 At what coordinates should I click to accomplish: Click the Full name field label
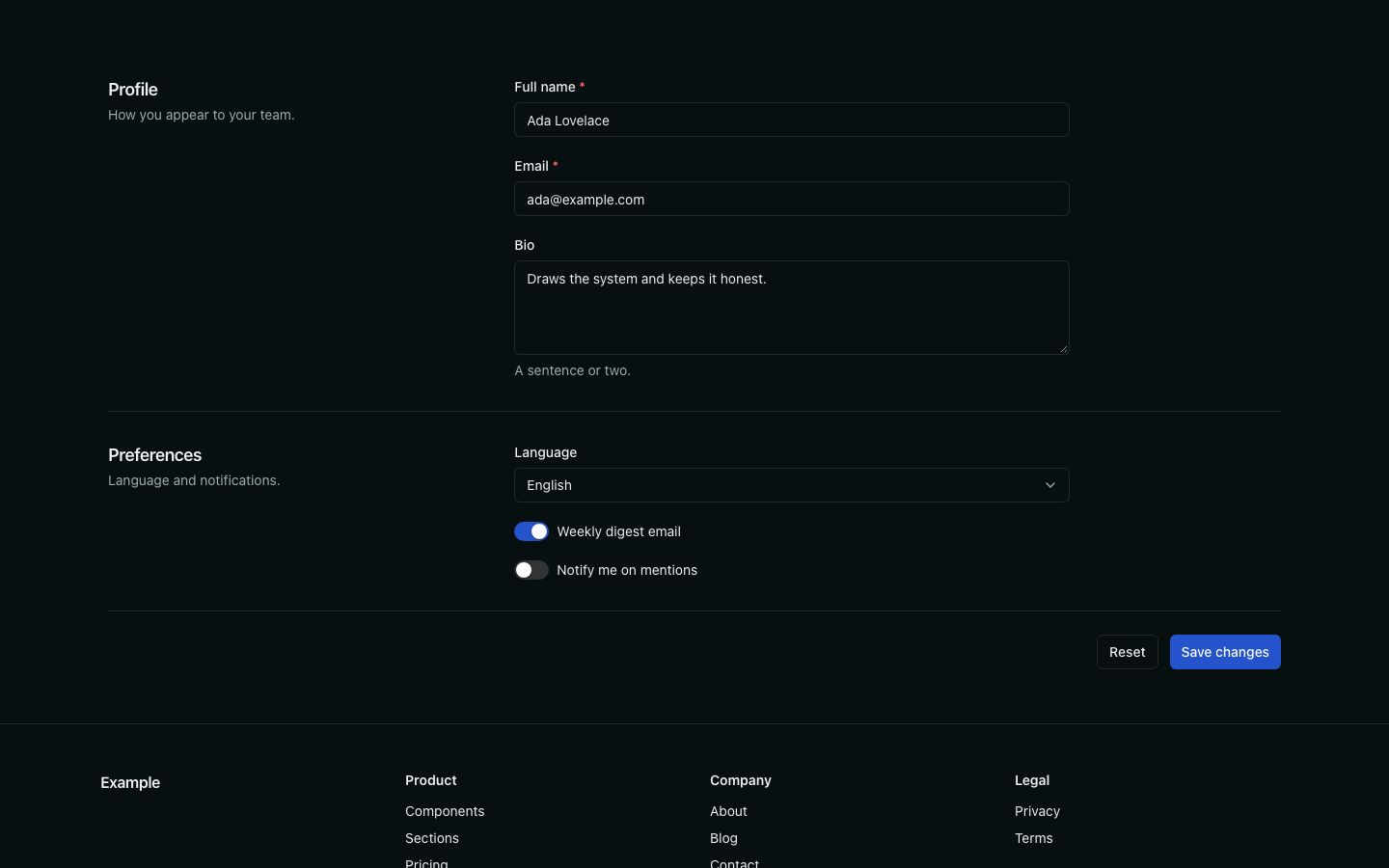coord(545,87)
